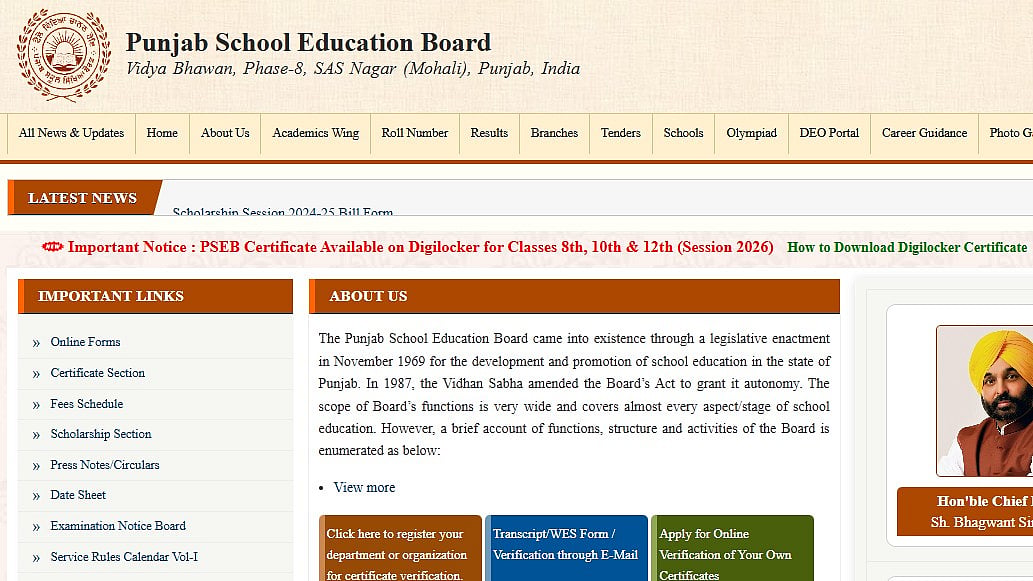This screenshot has width=1033, height=581.
Task: Open DEO Portal from the navigation bar
Action: click(x=829, y=133)
